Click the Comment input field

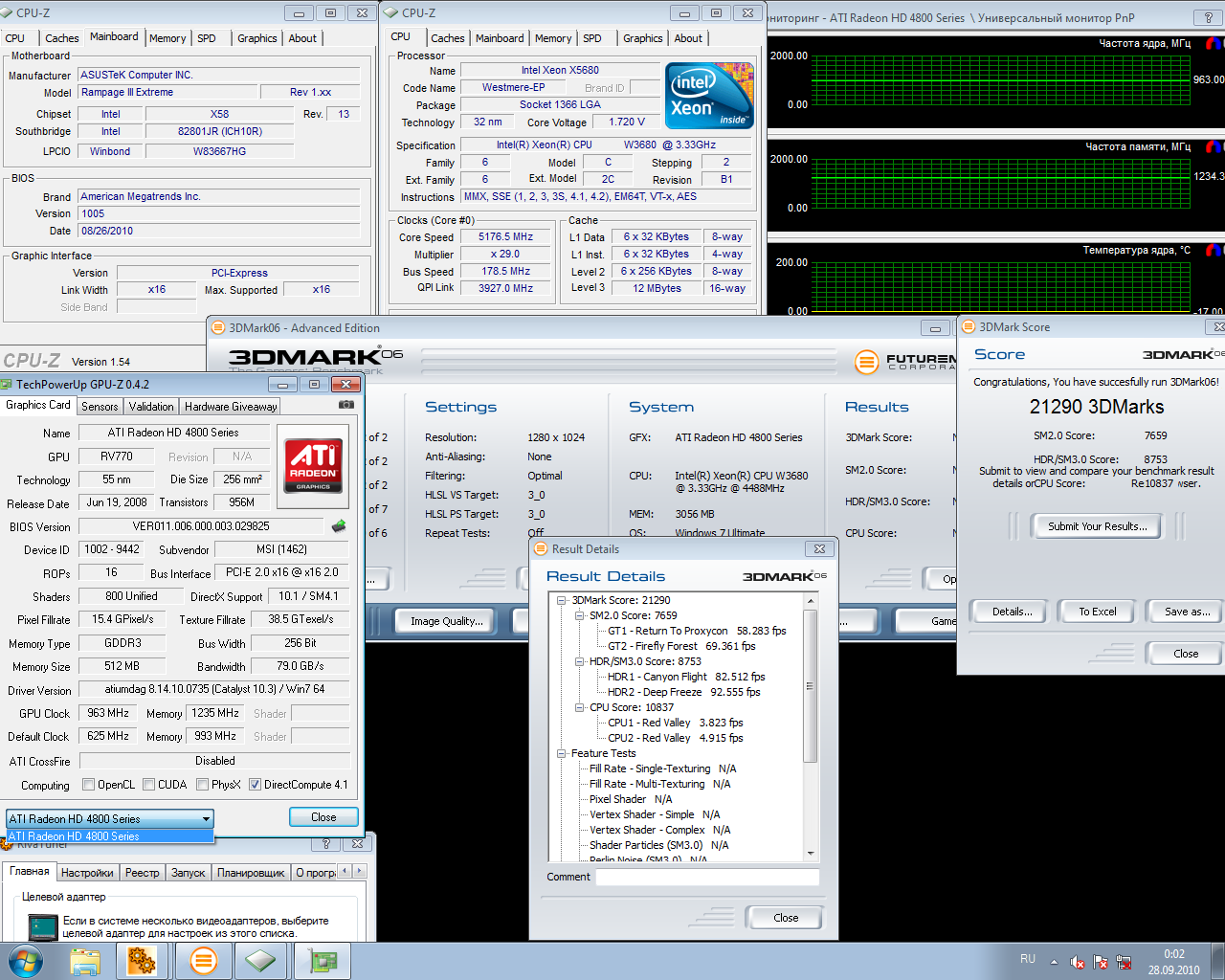pos(707,877)
